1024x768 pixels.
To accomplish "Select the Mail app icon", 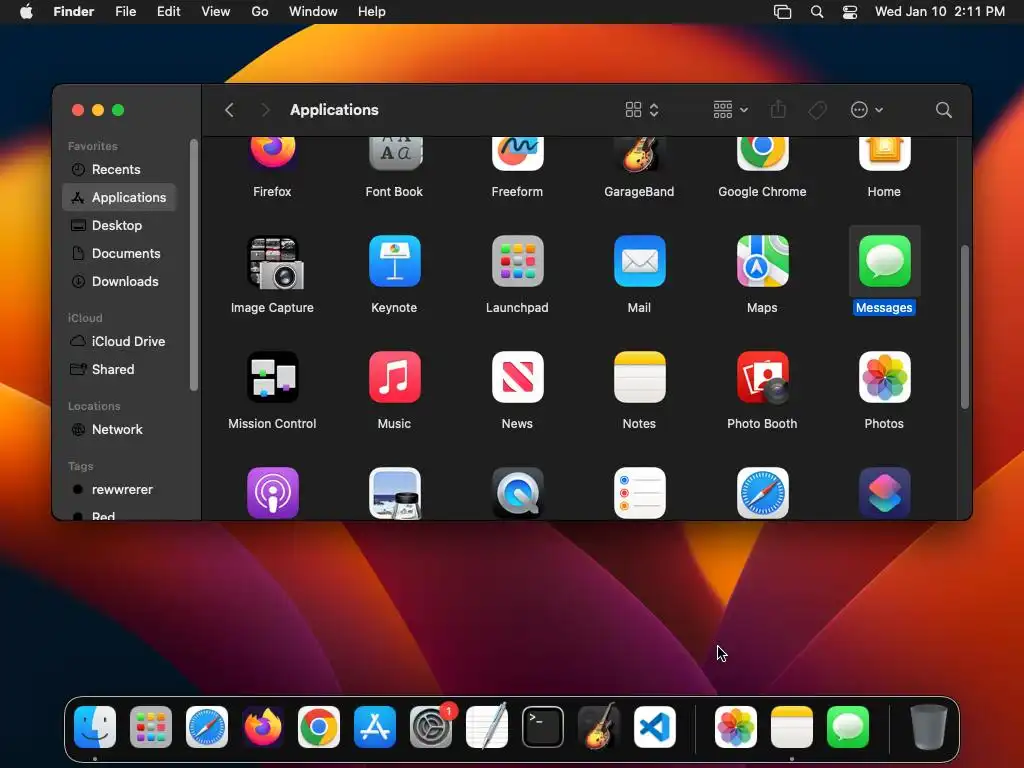I will 639,261.
